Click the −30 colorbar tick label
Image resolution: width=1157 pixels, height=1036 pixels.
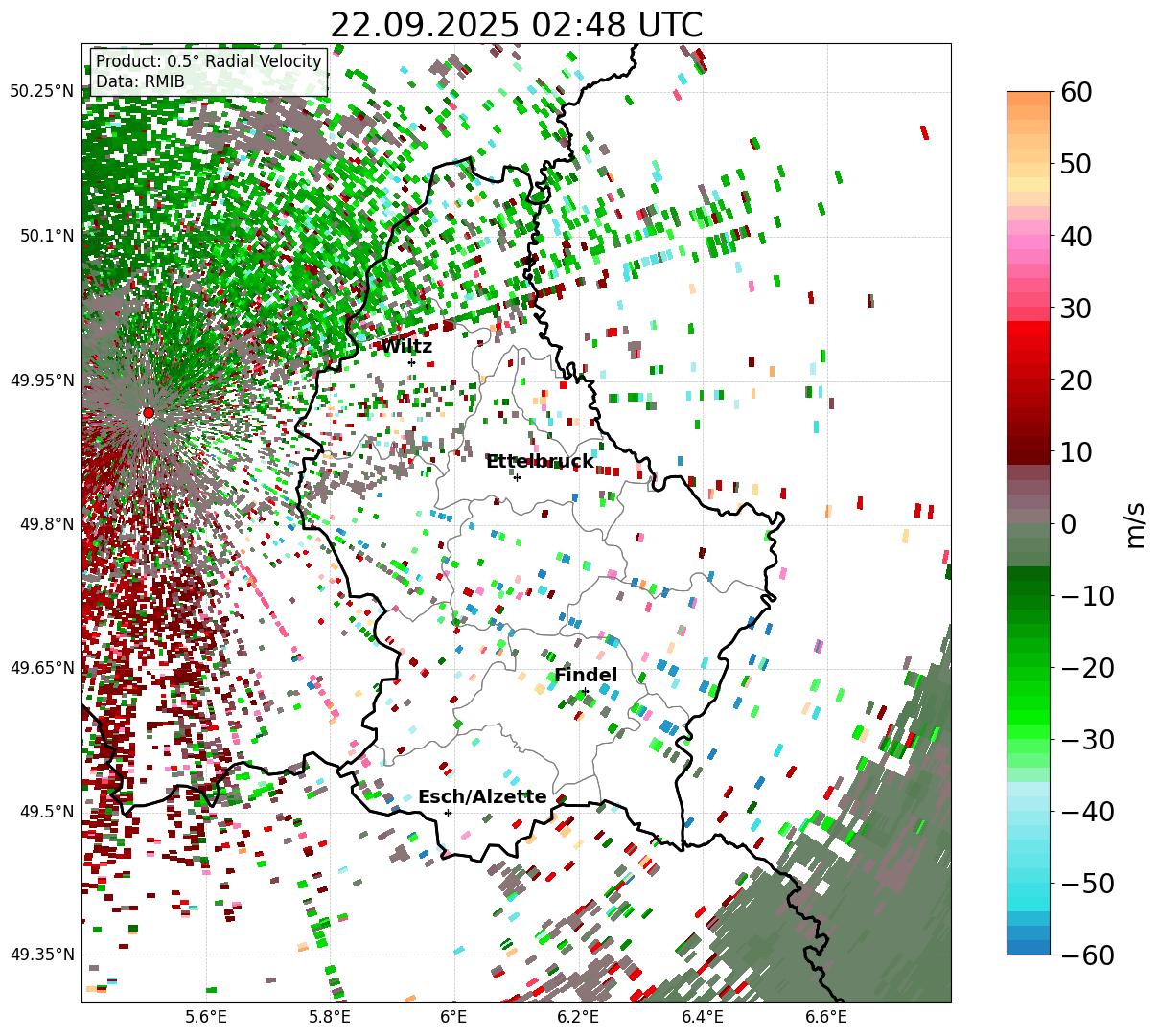(x=1088, y=739)
